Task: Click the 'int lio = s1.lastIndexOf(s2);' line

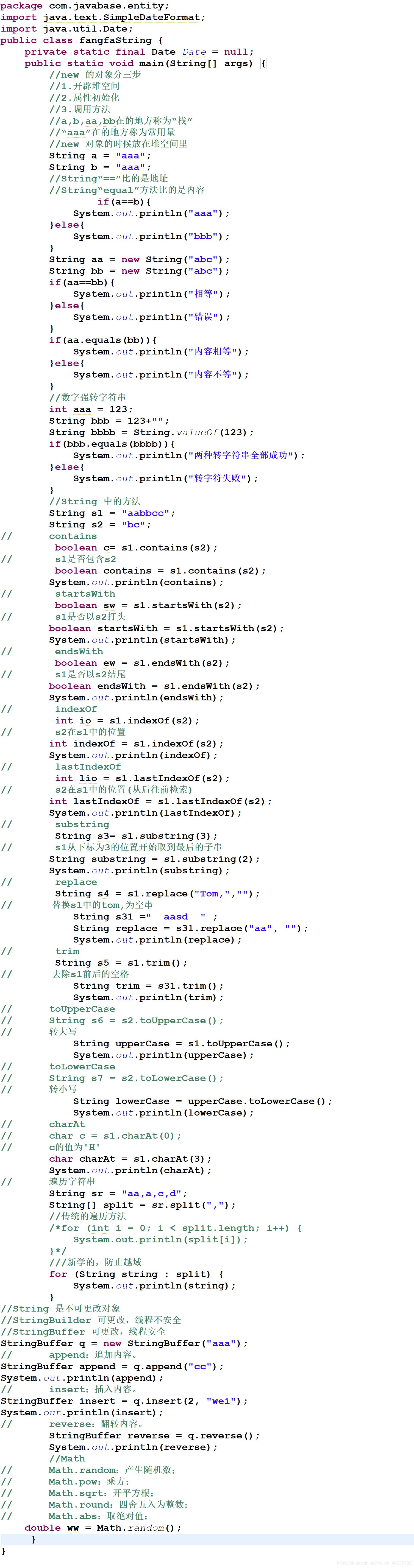Action: pos(143,779)
